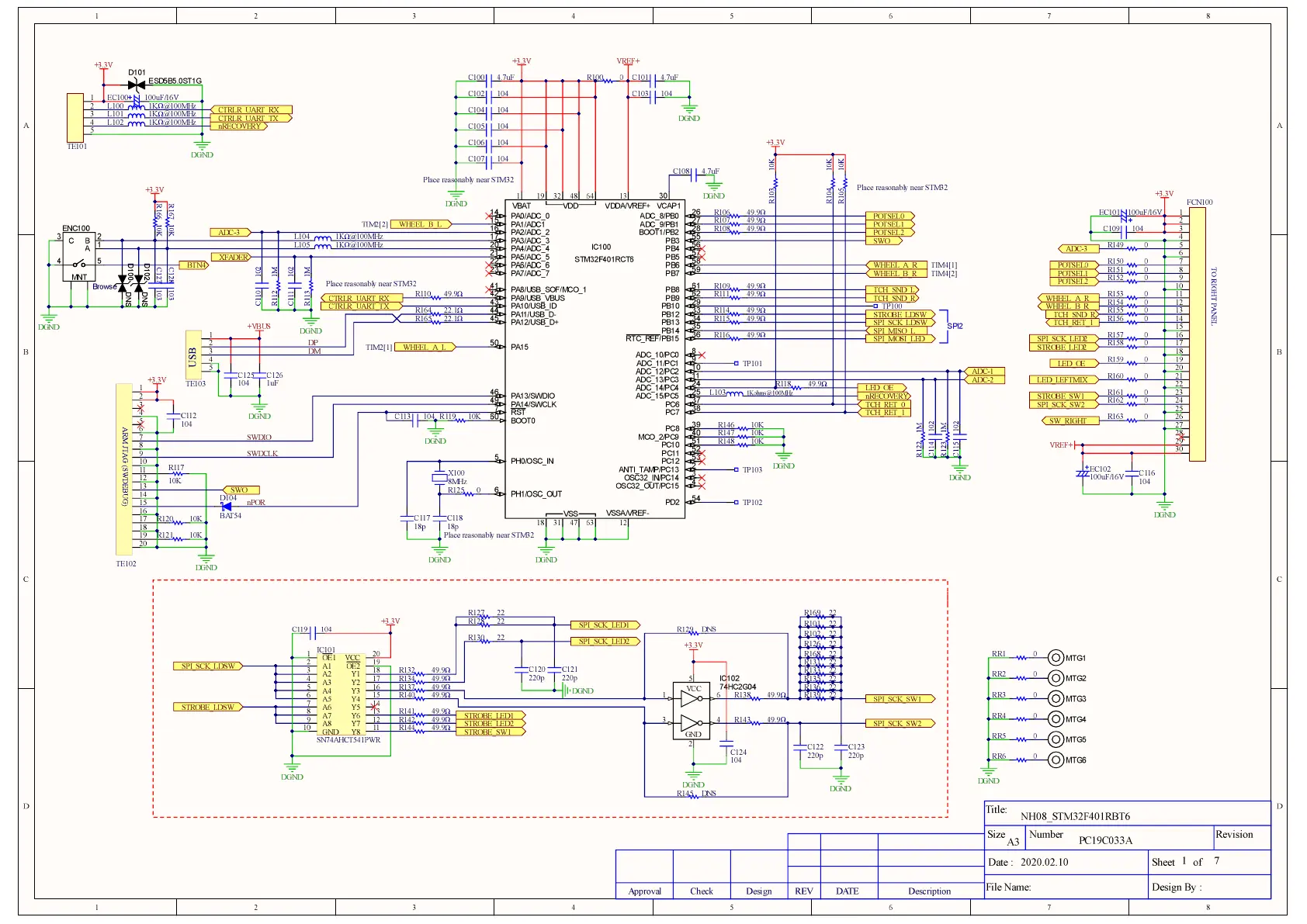Select mounting hole MTG2 symbol
The image size is (1307, 924).
click(1056, 678)
